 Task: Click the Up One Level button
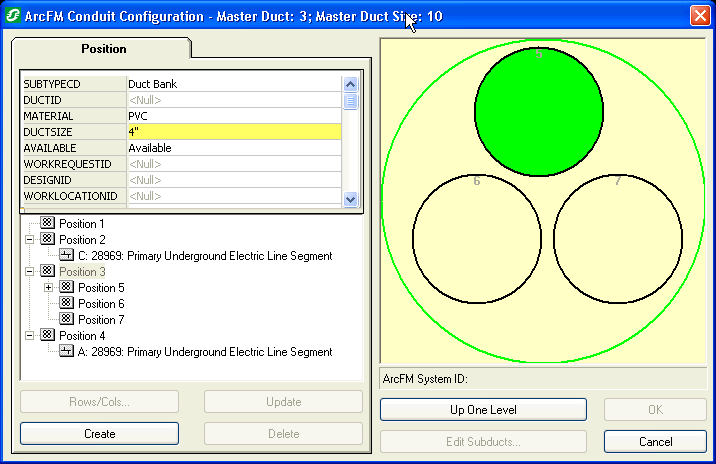[x=483, y=410]
